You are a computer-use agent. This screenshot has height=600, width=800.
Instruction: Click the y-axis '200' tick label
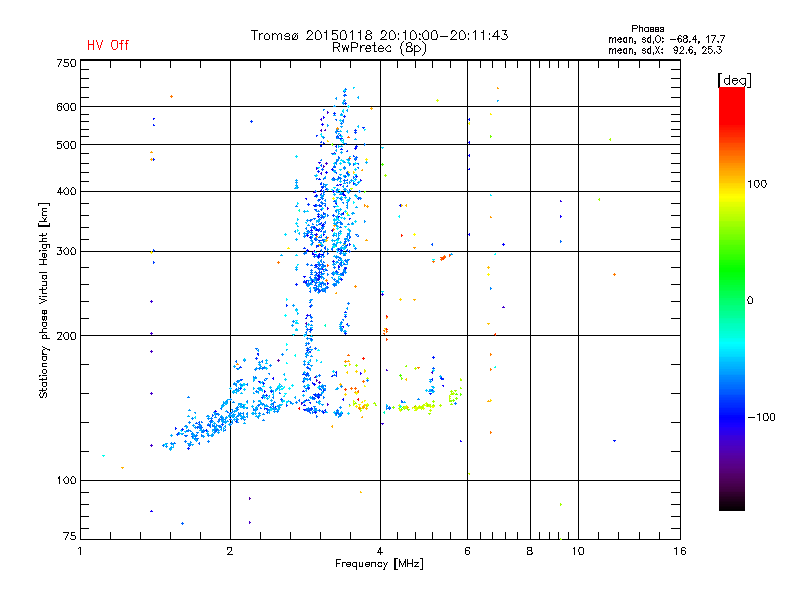(x=66, y=336)
